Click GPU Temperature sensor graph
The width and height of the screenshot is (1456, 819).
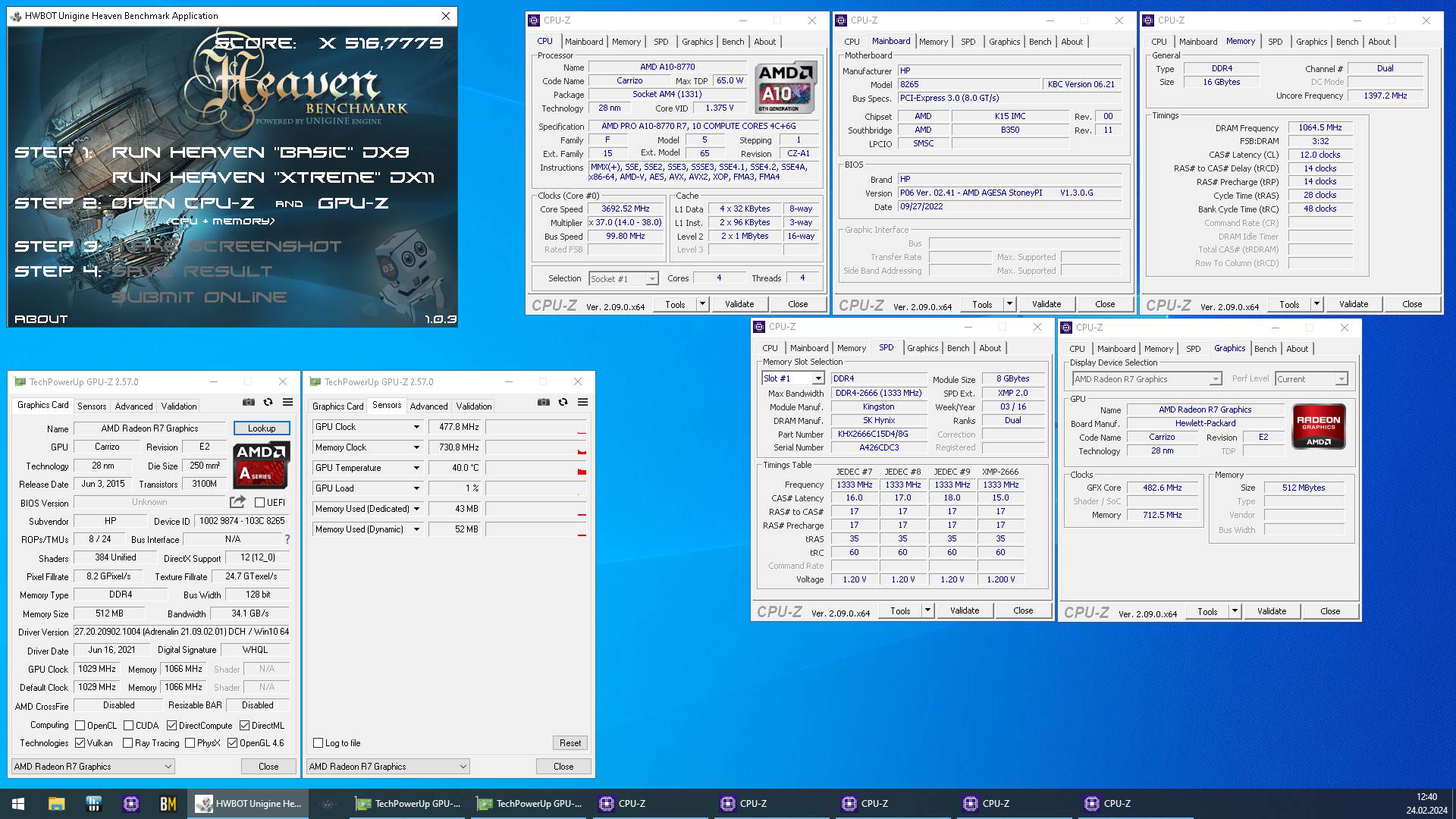536,468
